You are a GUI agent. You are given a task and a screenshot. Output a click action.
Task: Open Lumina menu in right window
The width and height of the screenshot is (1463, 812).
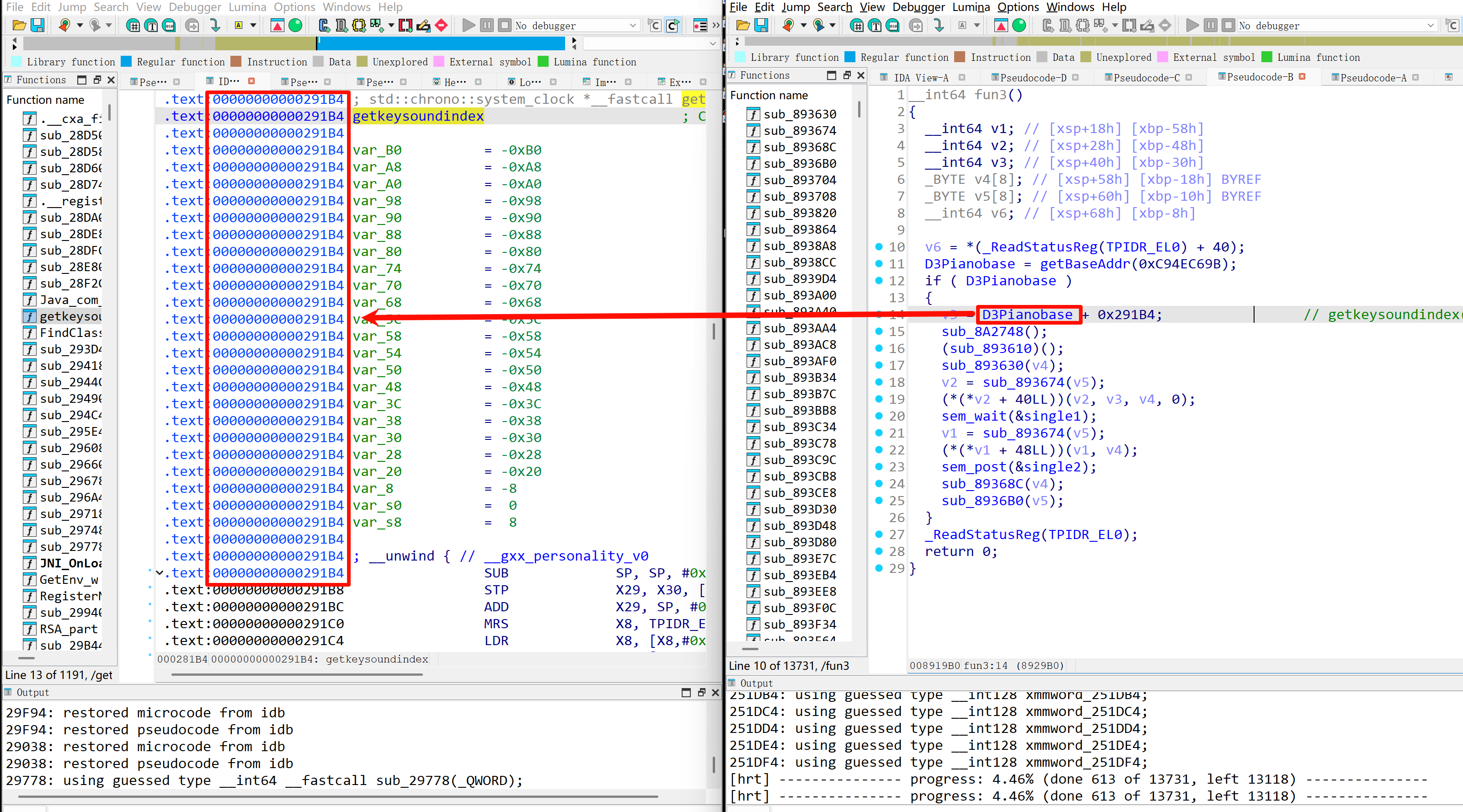tap(971, 7)
